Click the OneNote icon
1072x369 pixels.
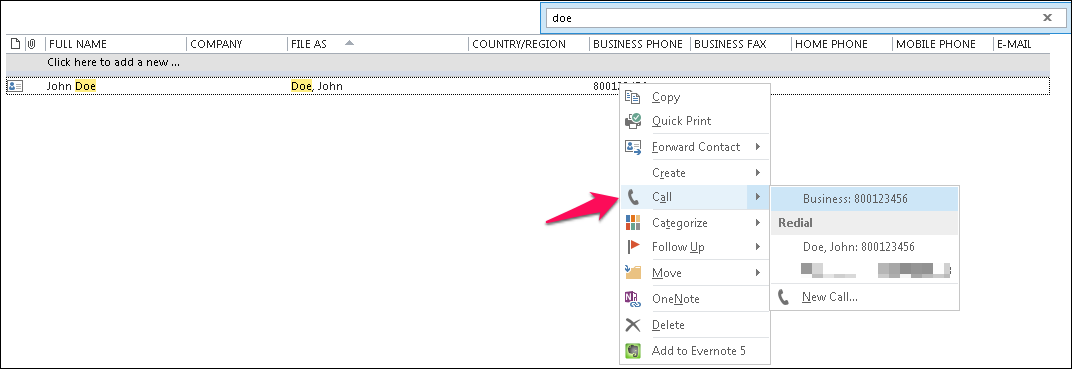(633, 299)
